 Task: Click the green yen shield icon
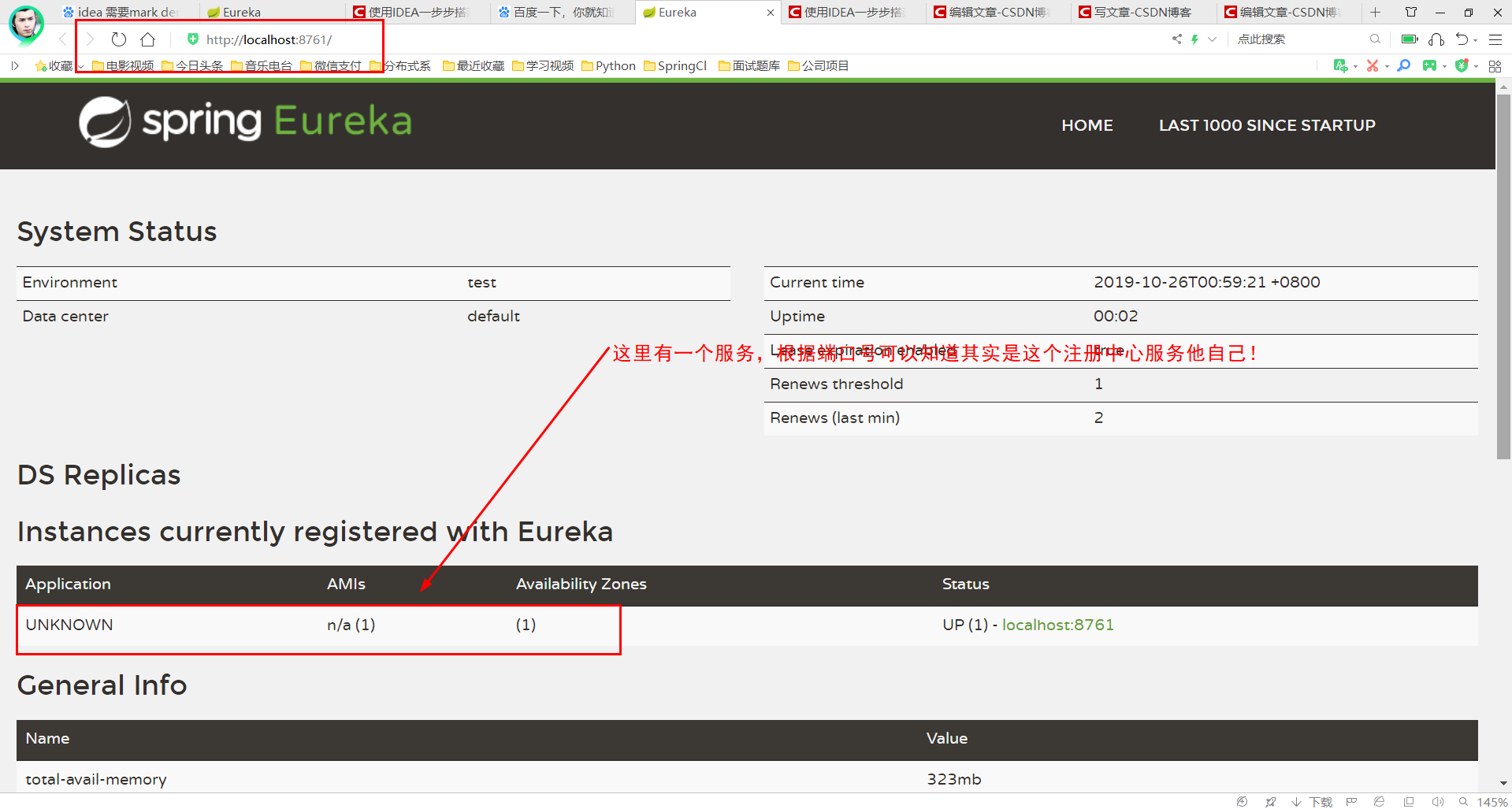[1462, 65]
